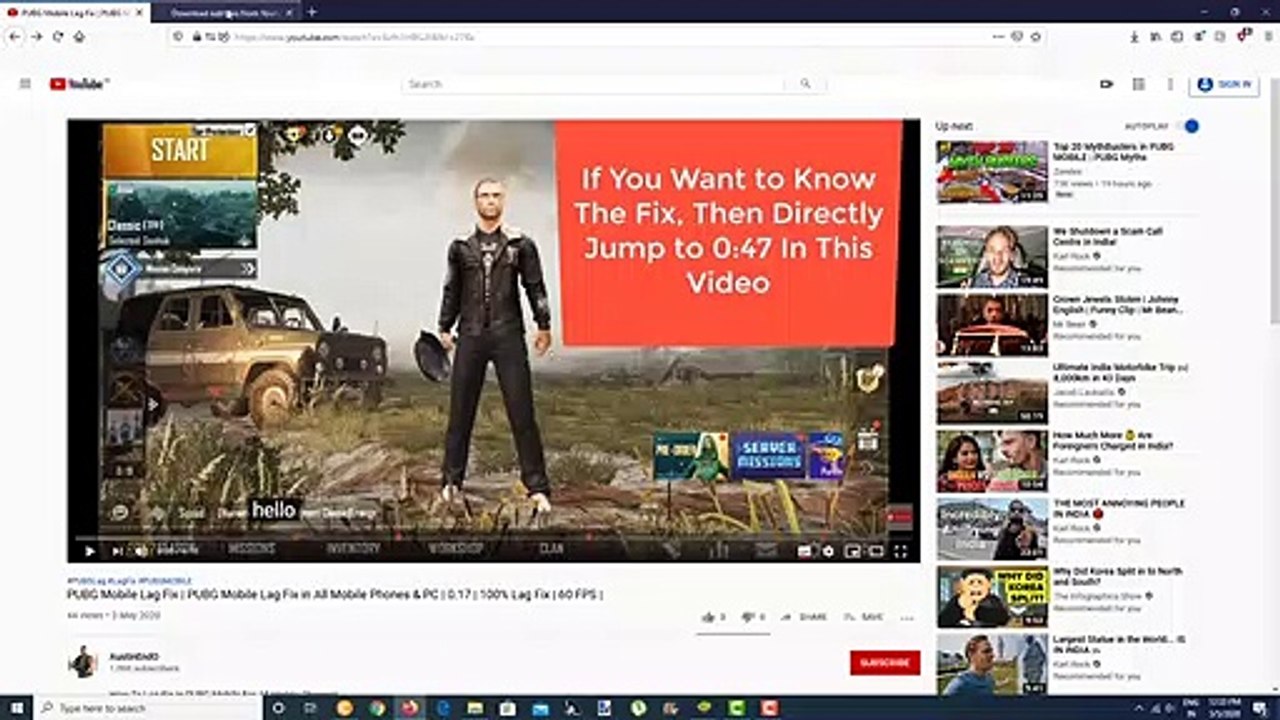This screenshot has height=720, width=1280.
Task: Switch to the second 'Download' browser tab
Action: tap(226, 13)
